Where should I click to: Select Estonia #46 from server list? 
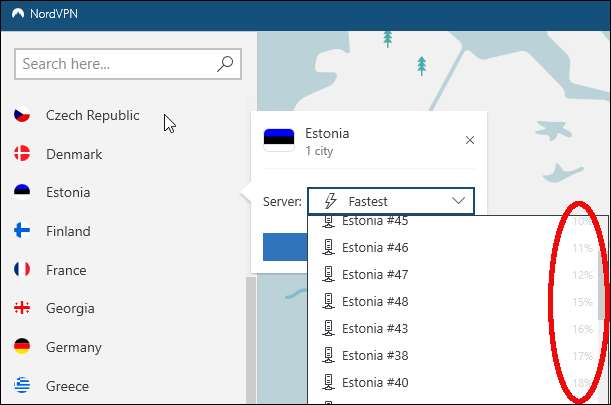coord(375,247)
